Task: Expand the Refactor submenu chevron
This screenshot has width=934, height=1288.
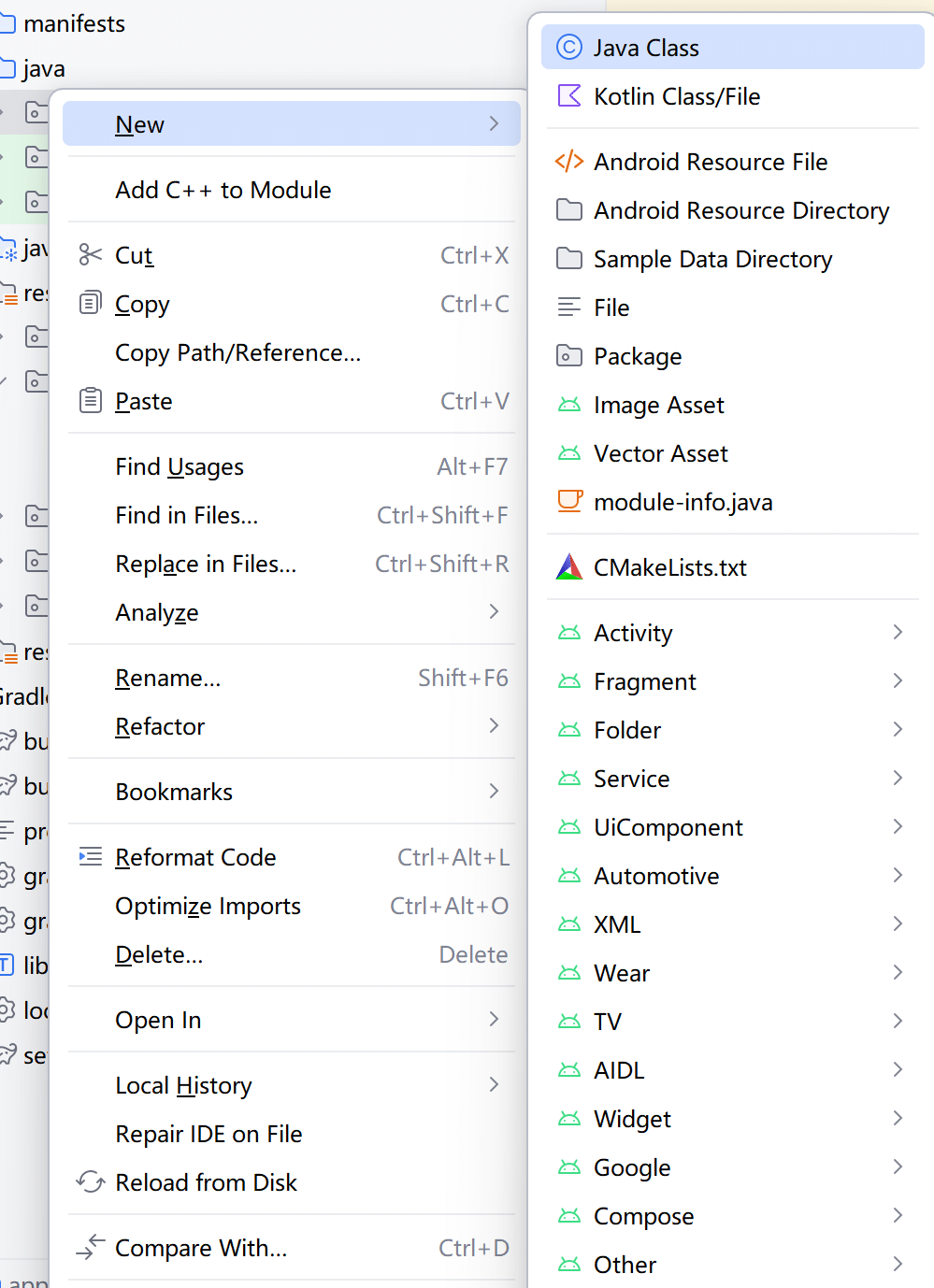Action: 494,726
